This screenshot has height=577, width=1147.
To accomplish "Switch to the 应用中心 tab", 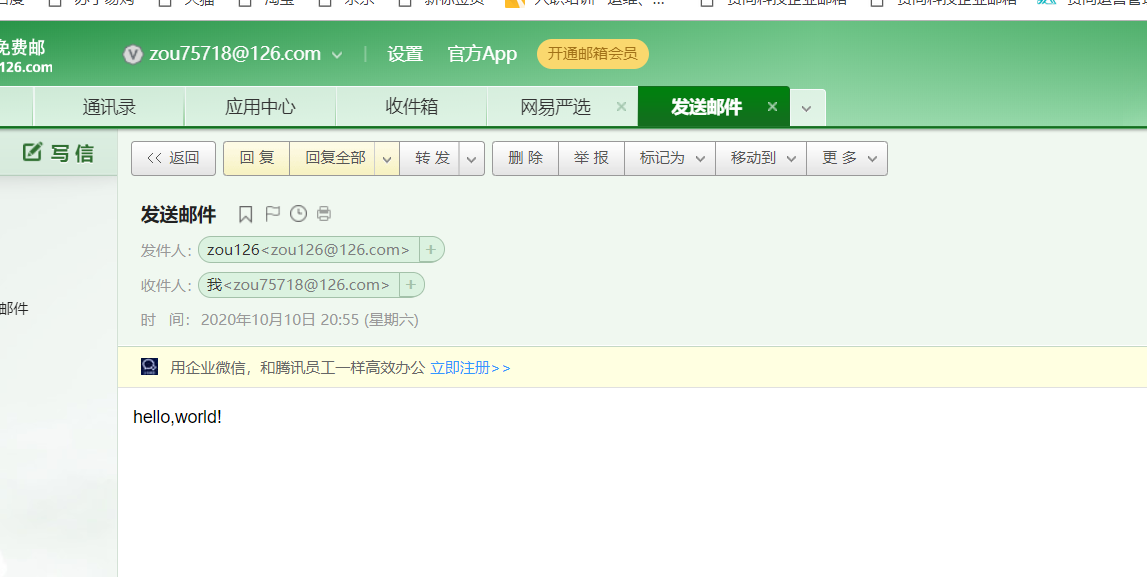I will point(260,107).
